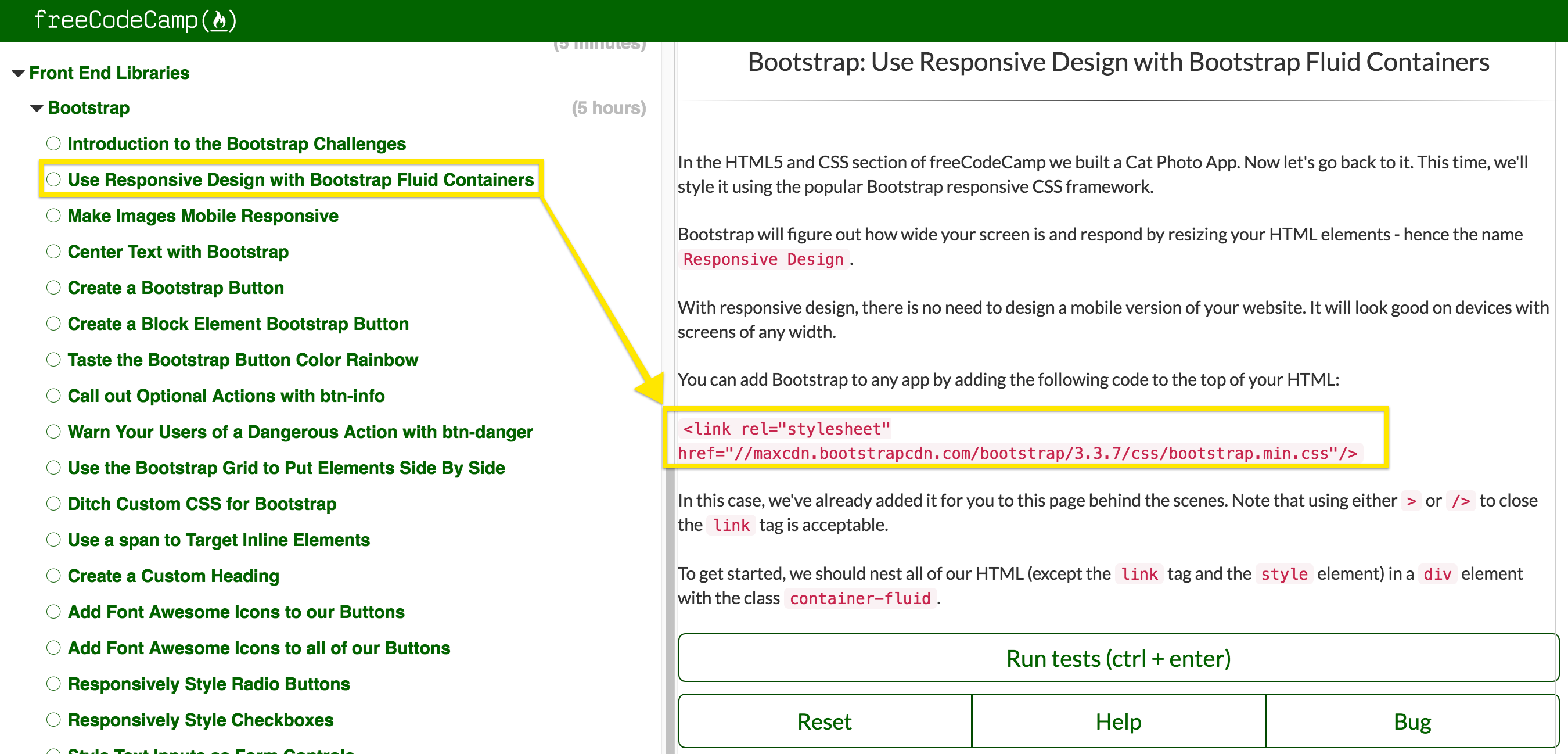Click circle beside Call out Optional Actions with btn-info
The height and width of the screenshot is (754, 1568).
tap(53, 395)
